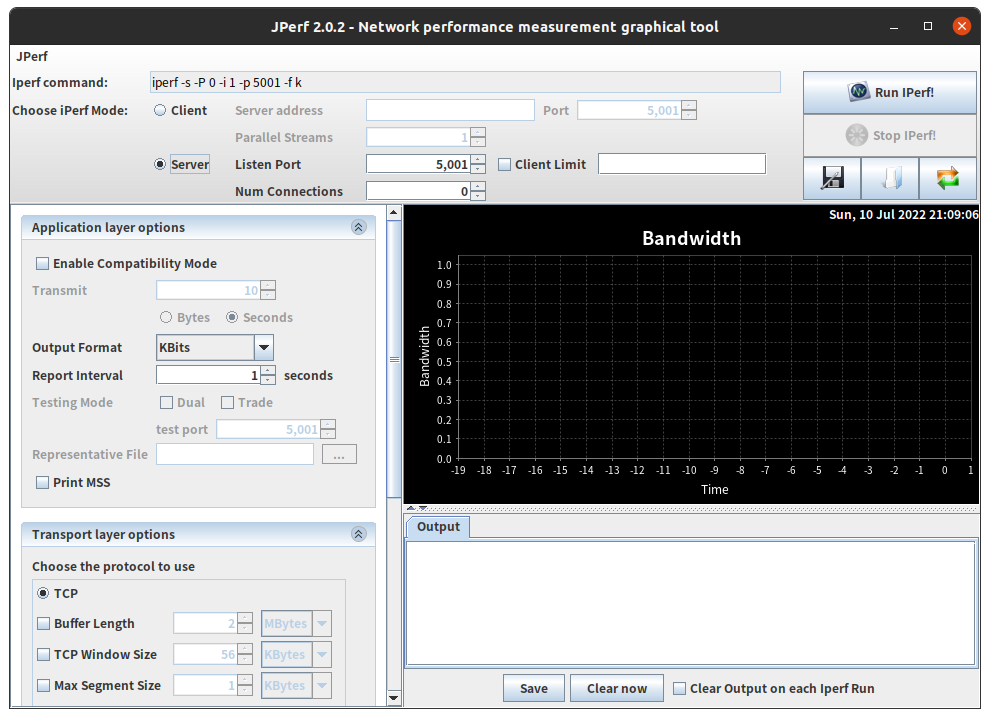Click inside the Output text area
The height and width of the screenshot is (718, 990).
tap(691, 603)
